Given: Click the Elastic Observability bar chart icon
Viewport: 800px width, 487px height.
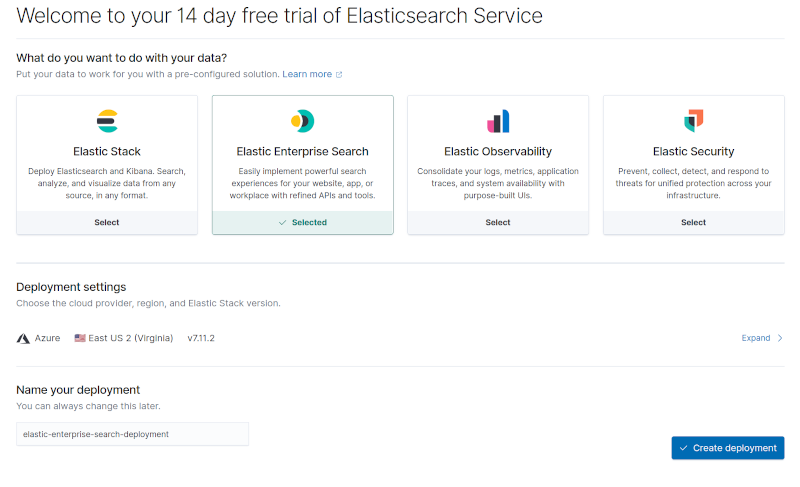Looking at the screenshot, I should 498,121.
